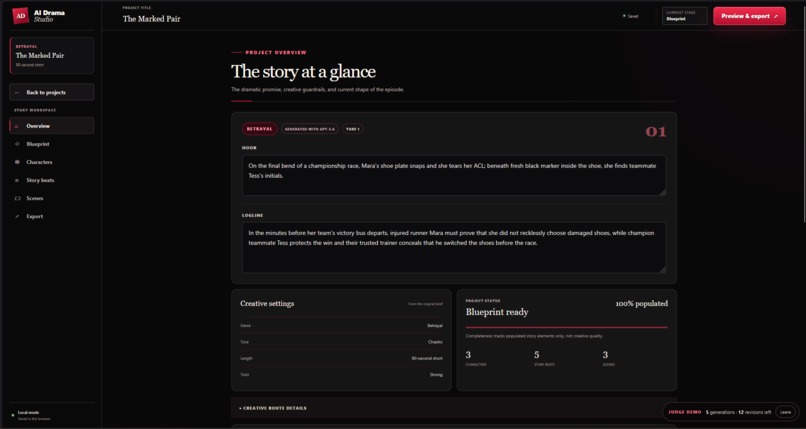Click the 3 Scenes count
Screen dimensions: 806x429
(x=609, y=358)
